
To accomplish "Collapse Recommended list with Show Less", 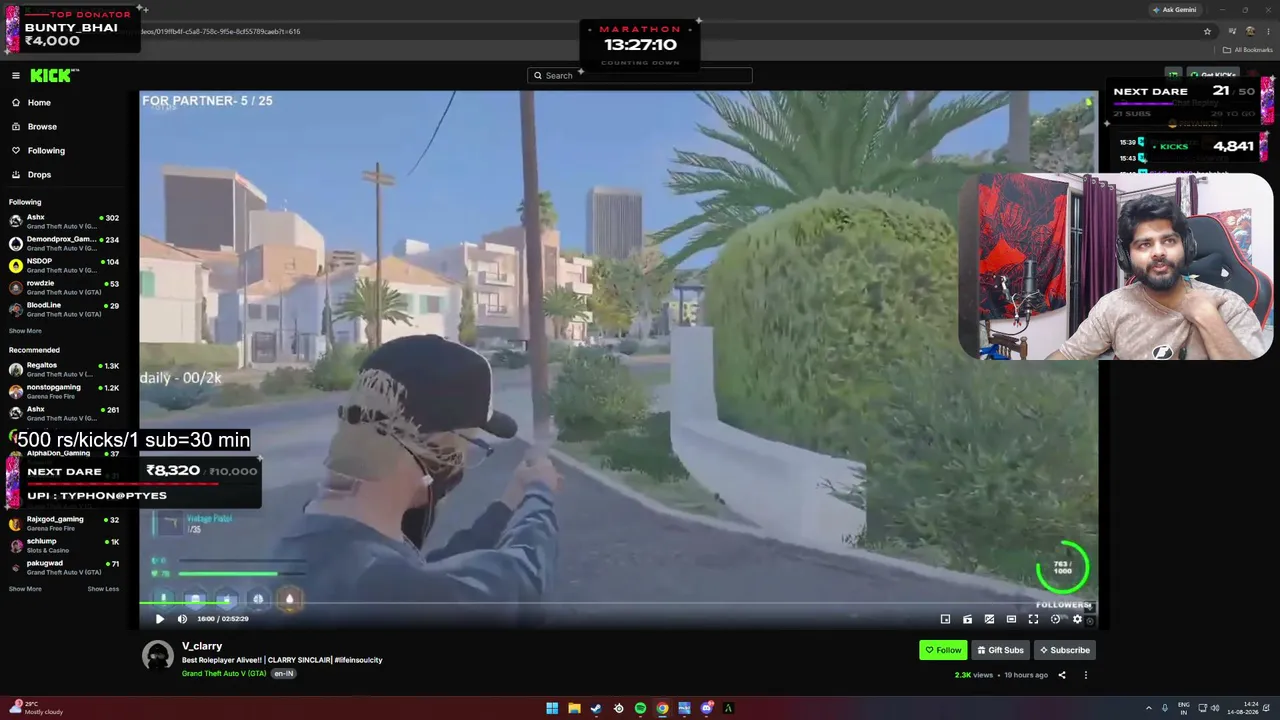I will pyautogui.click(x=103, y=589).
